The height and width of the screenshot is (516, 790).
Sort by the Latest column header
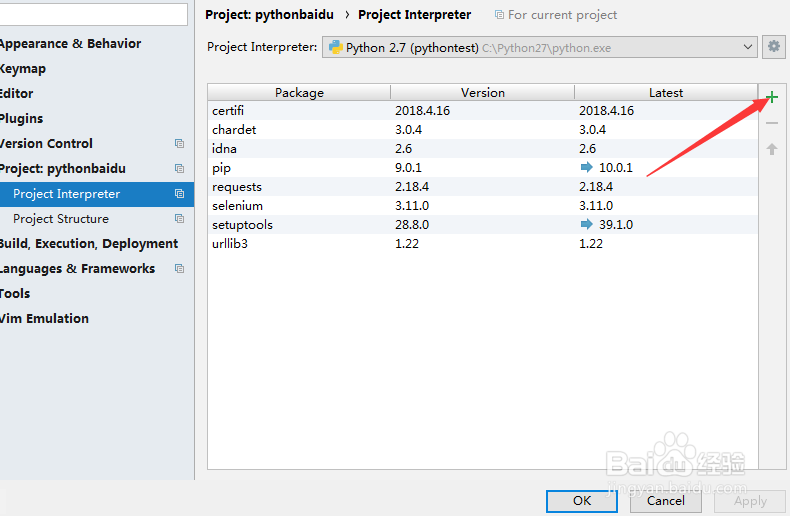tap(665, 93)
